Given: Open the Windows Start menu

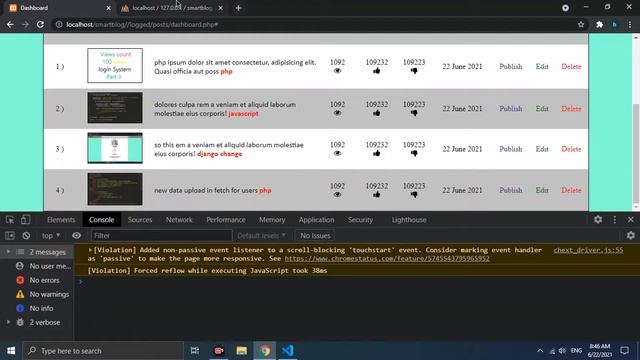Looking at the screenshot, I should 11,351.
